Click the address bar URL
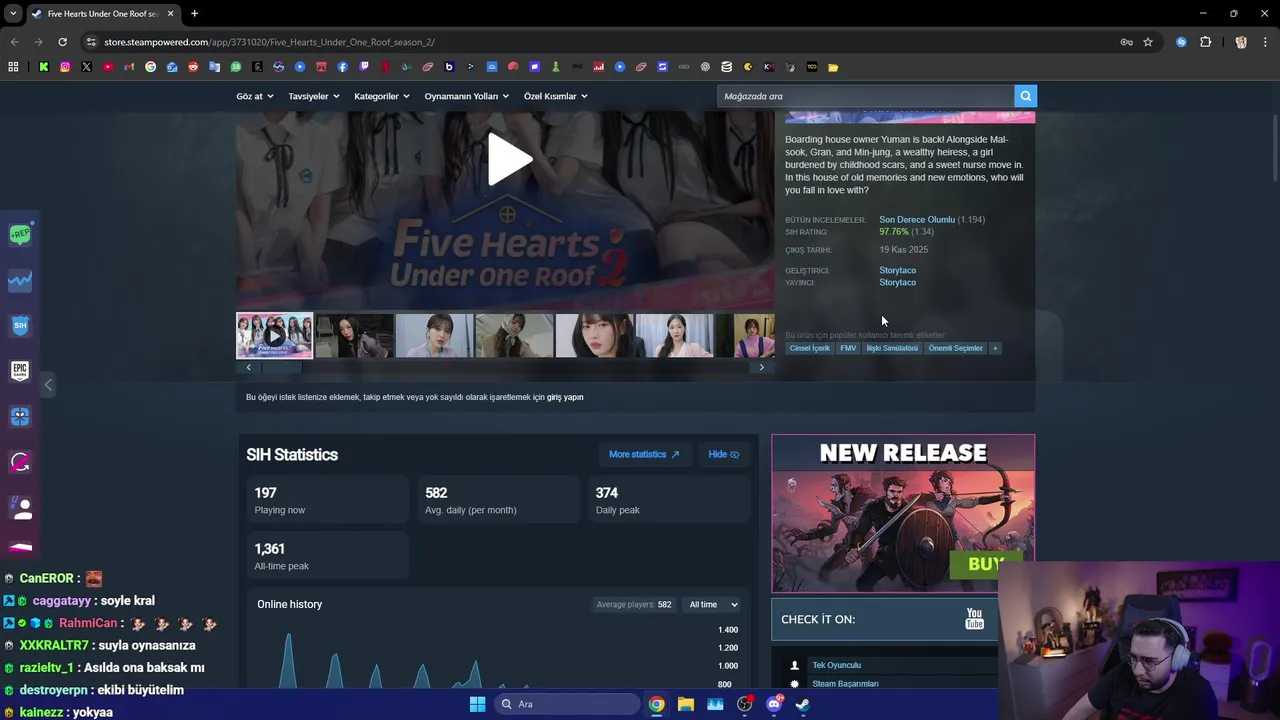 pos(269,42)
